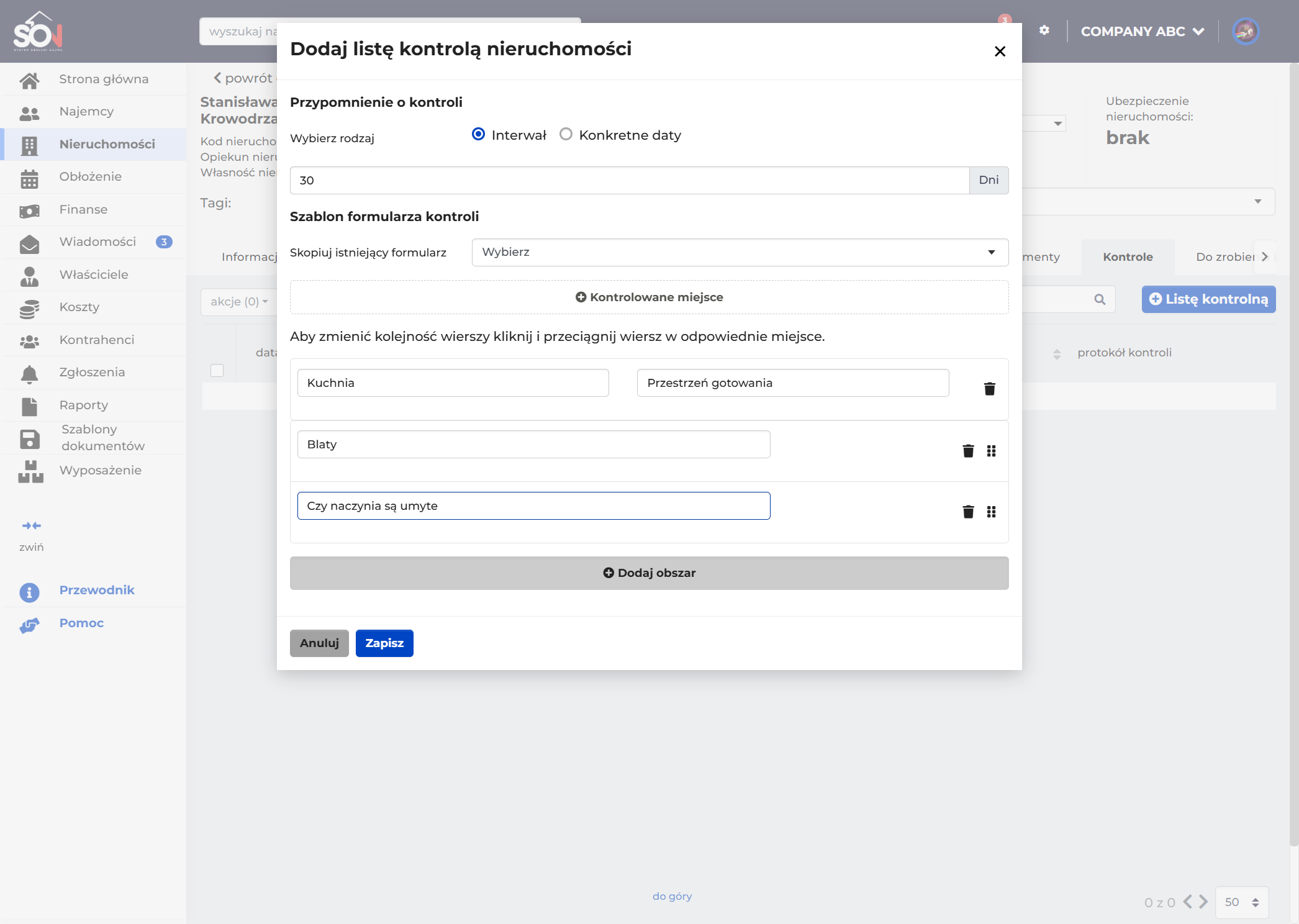Screen dimensions: 1299x924
Task: Click the search magnifier icon
Action: click(1100, 299)
